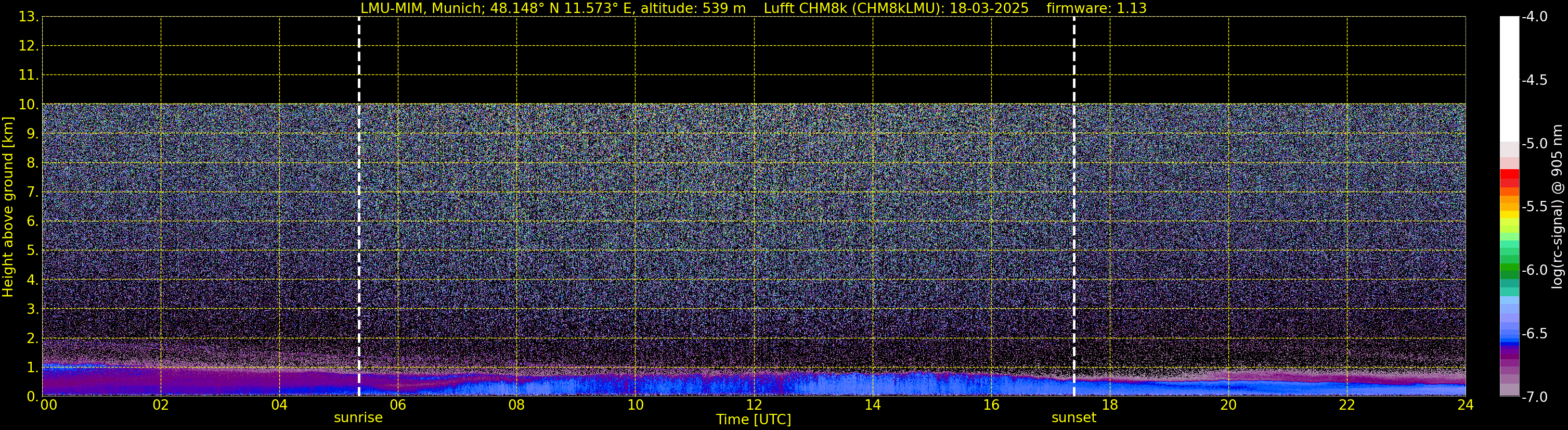Click the time axis tick '12'
This screenshot has width=1568, height=430.
[754, 405]
